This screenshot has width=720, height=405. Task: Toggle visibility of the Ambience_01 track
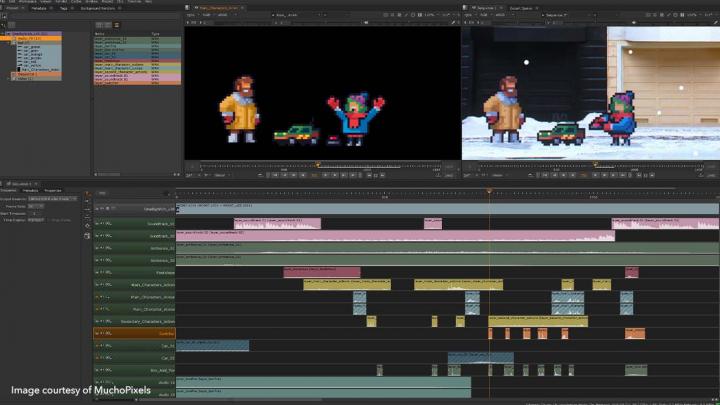coord(103,247)
